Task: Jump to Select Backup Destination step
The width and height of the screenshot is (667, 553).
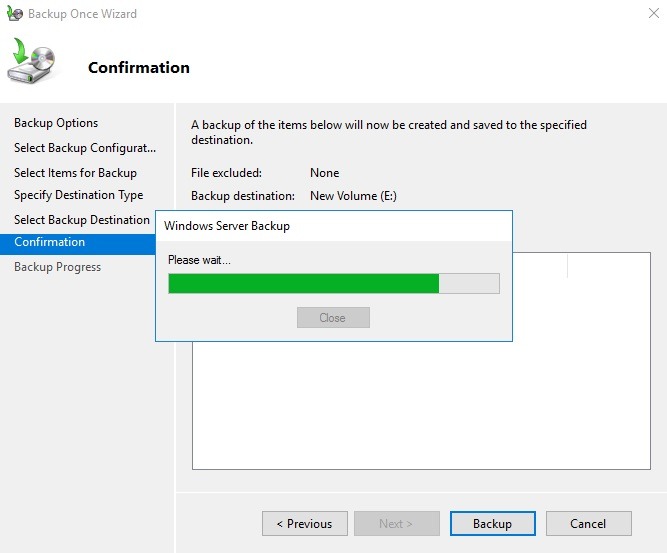Action: 82,220
